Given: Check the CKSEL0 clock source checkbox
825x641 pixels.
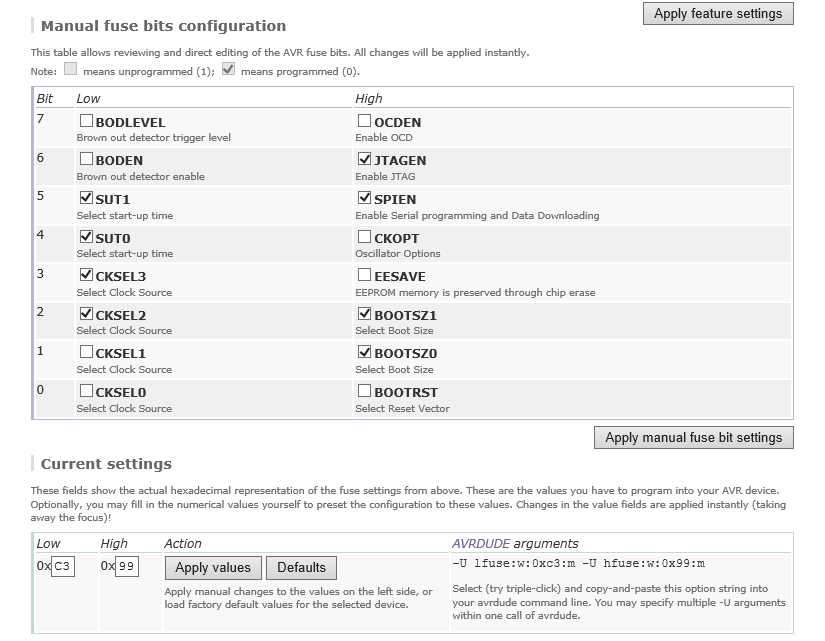Looking at the screenshot, I should coord(86,391).
